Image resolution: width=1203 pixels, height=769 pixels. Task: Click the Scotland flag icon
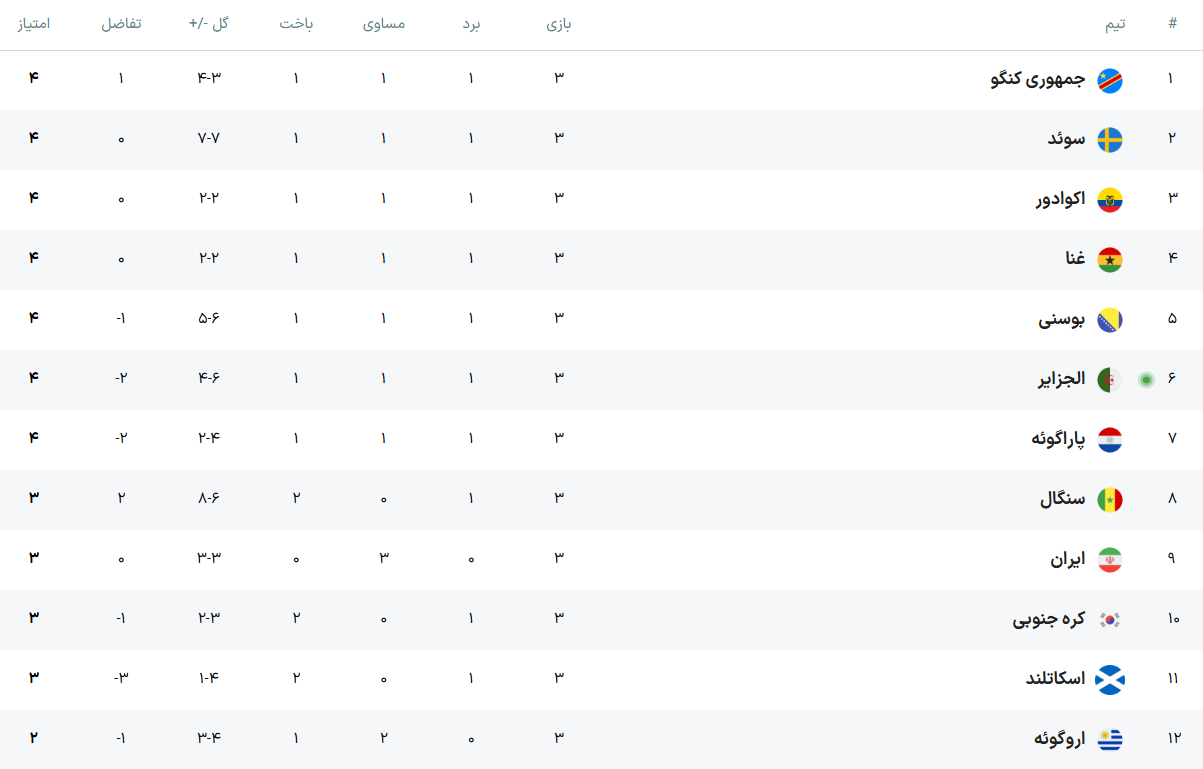tap(1110, 680)
